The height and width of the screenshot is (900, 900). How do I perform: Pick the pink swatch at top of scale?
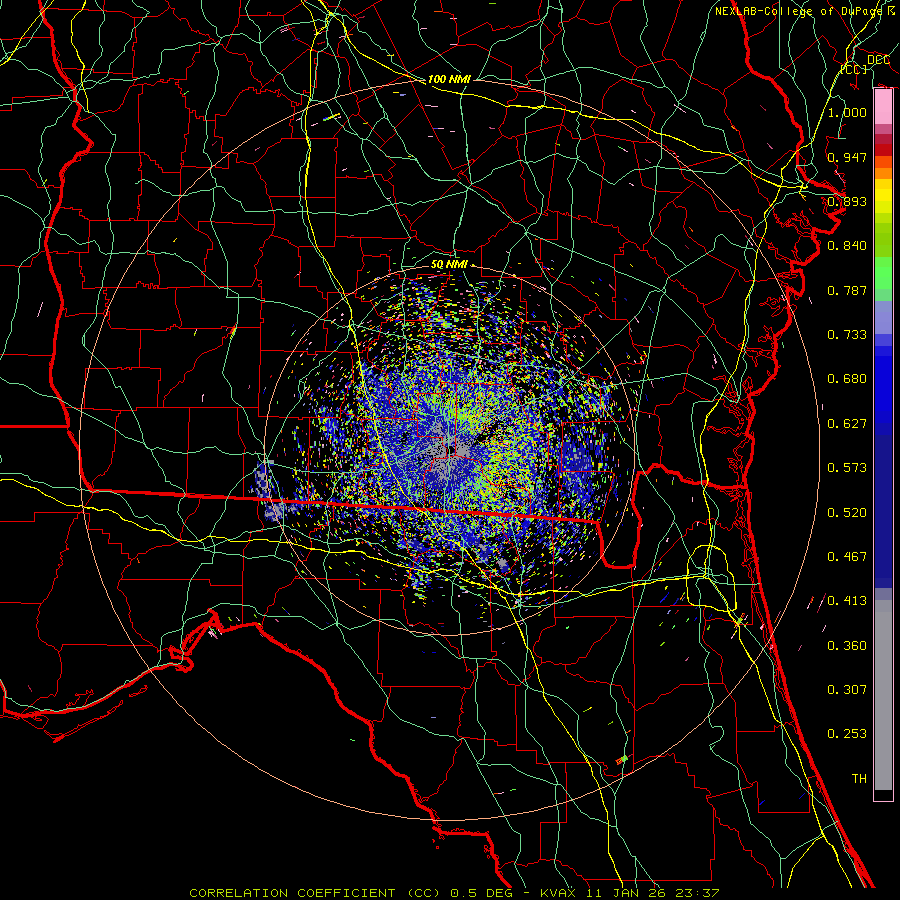pos(883,107)
